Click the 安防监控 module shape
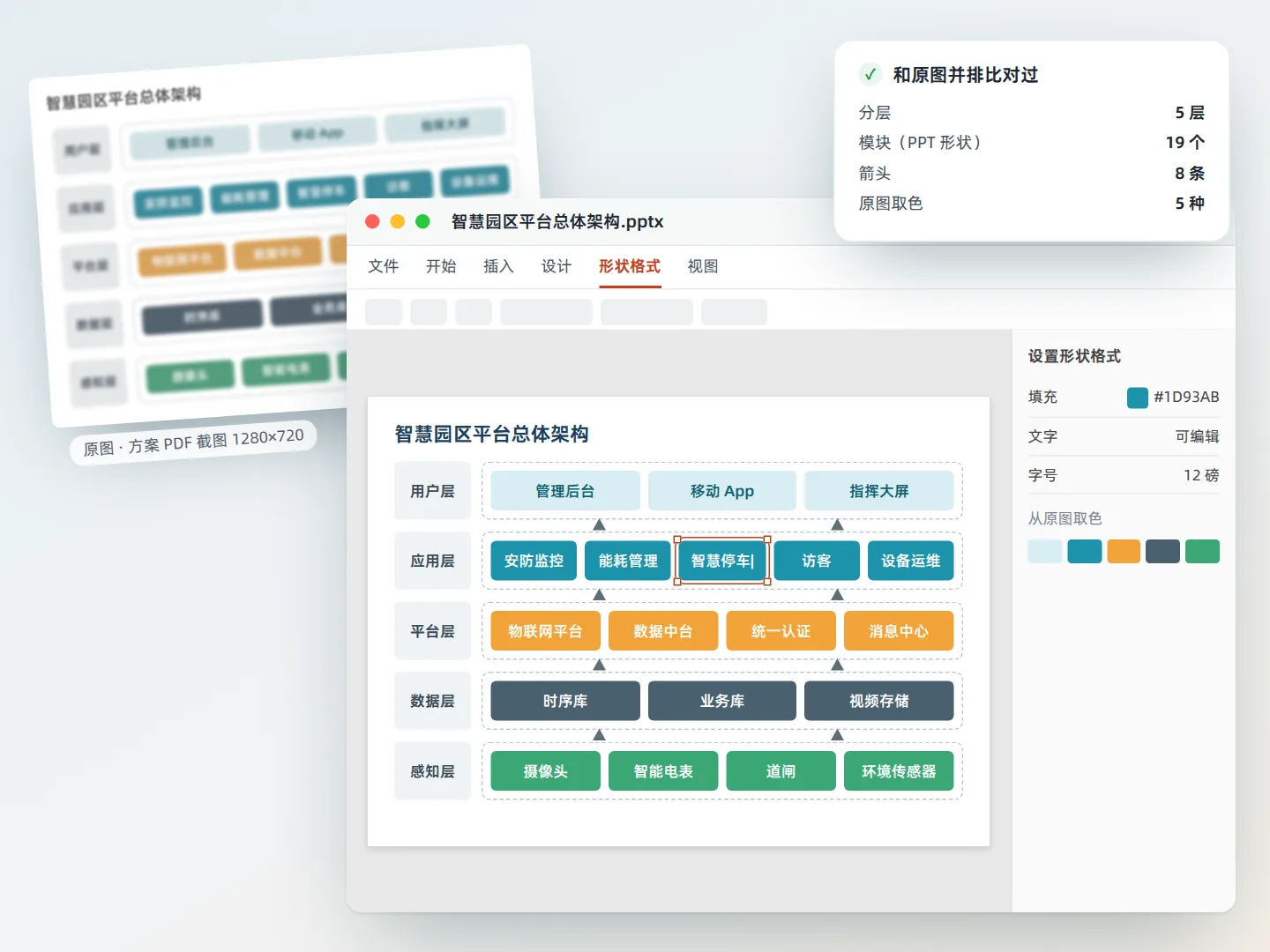The width and height of the screenshot is (1270, 952). coord(534,561)
